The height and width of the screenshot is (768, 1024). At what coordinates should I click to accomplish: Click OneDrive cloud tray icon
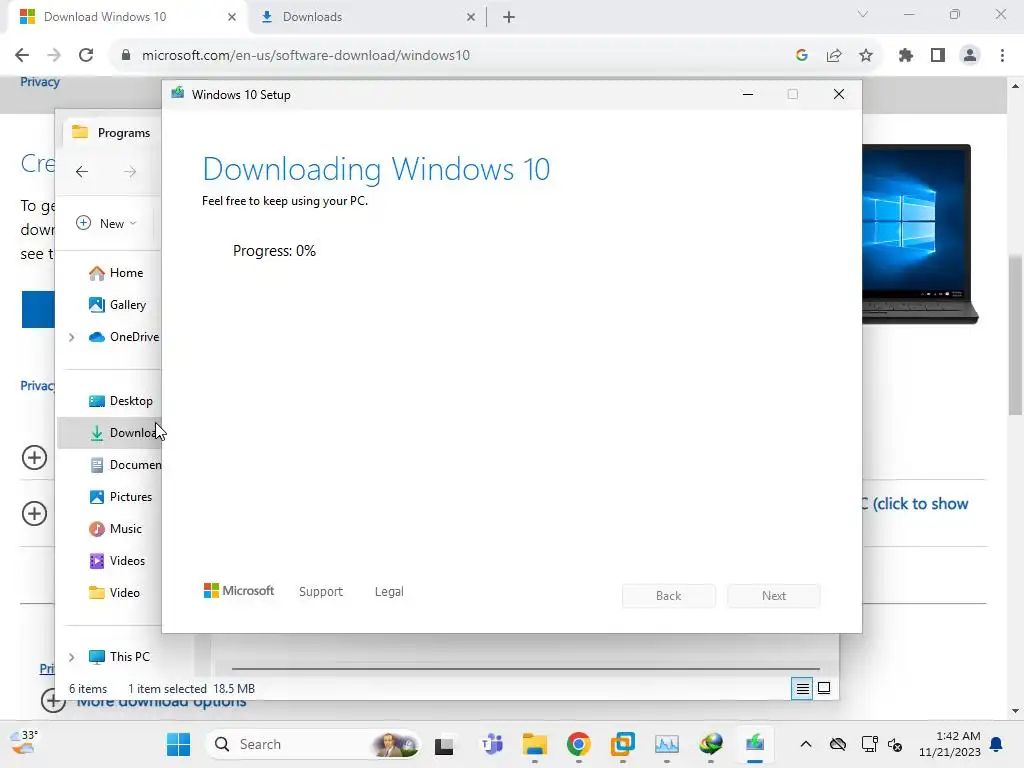pyautogui.click(x=838, y=744)
